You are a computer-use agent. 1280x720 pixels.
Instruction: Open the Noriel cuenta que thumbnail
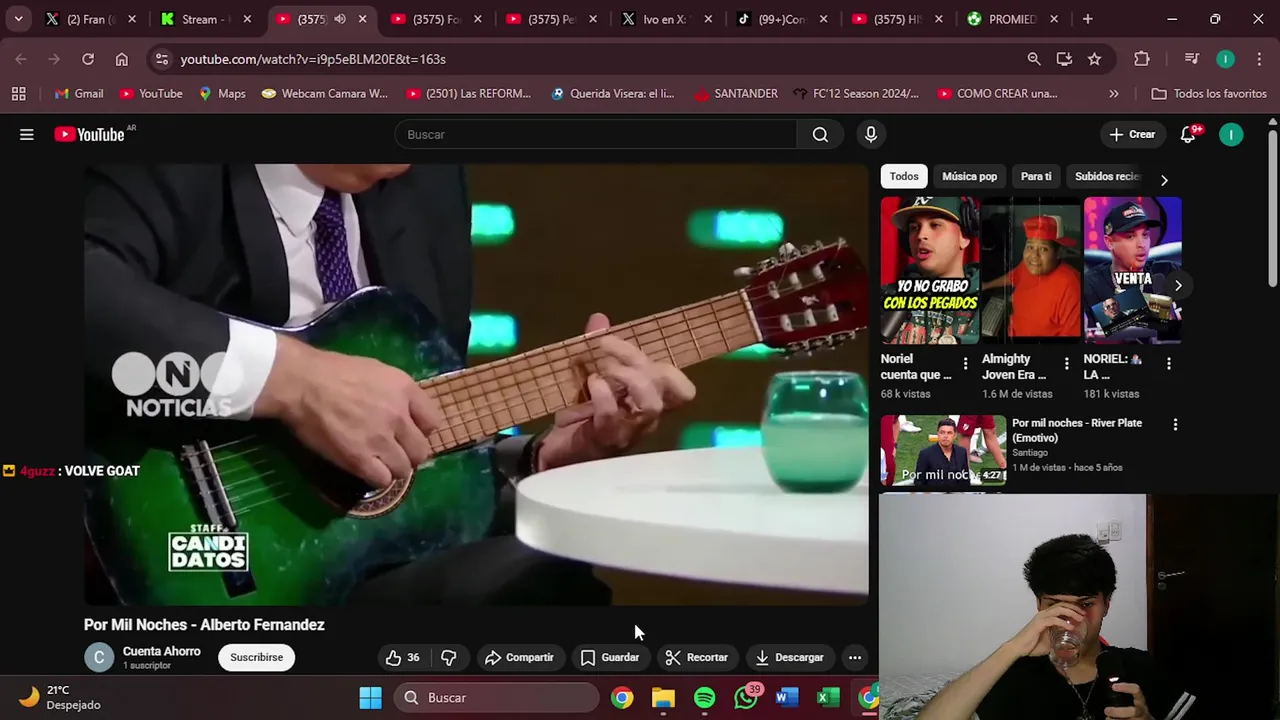point(930,270)
